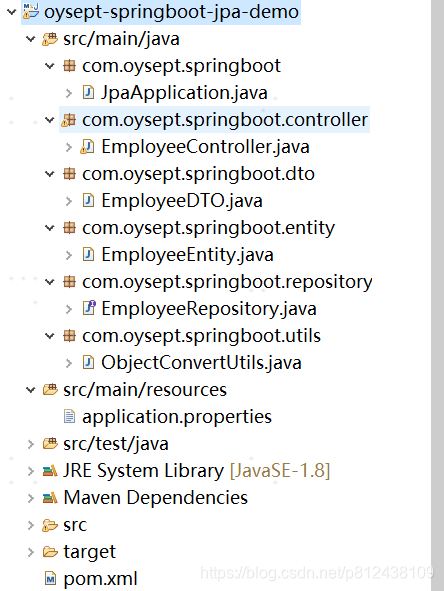444x591 pixels.
Task: Click the JRE System Library icon
Action: point(50,471)
